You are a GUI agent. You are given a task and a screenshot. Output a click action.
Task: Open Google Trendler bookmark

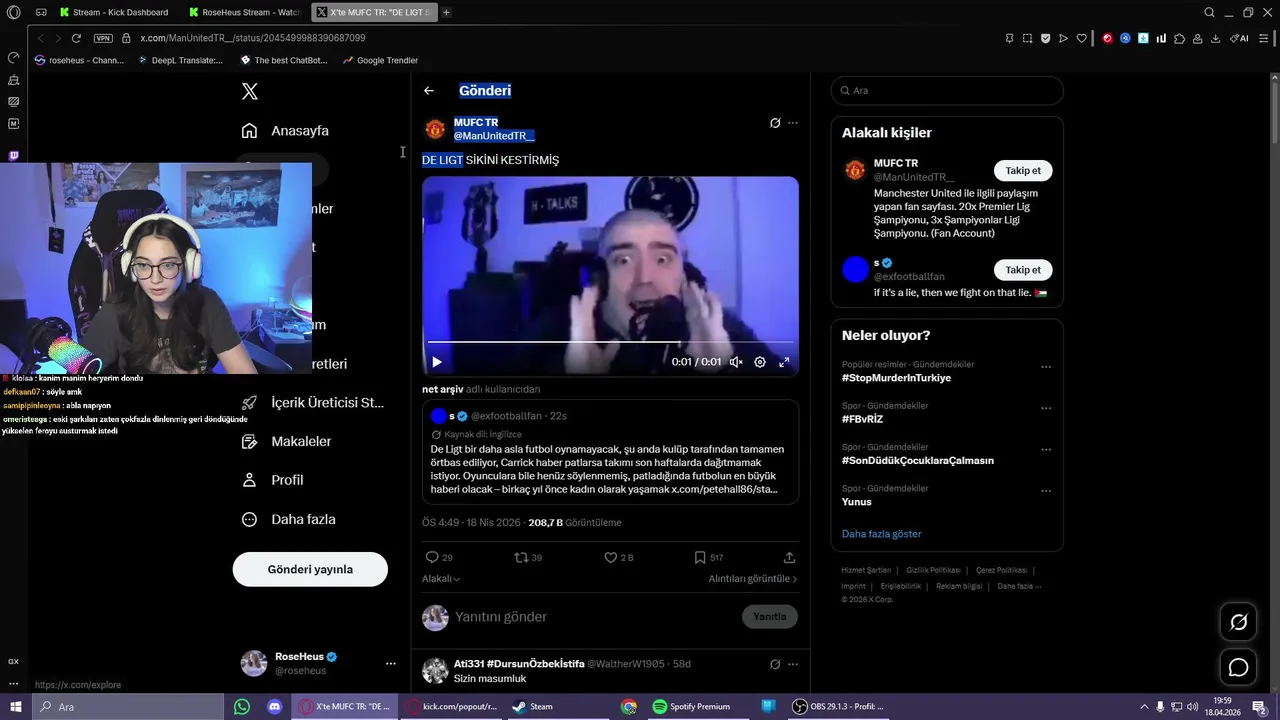(x=380, y=60)
